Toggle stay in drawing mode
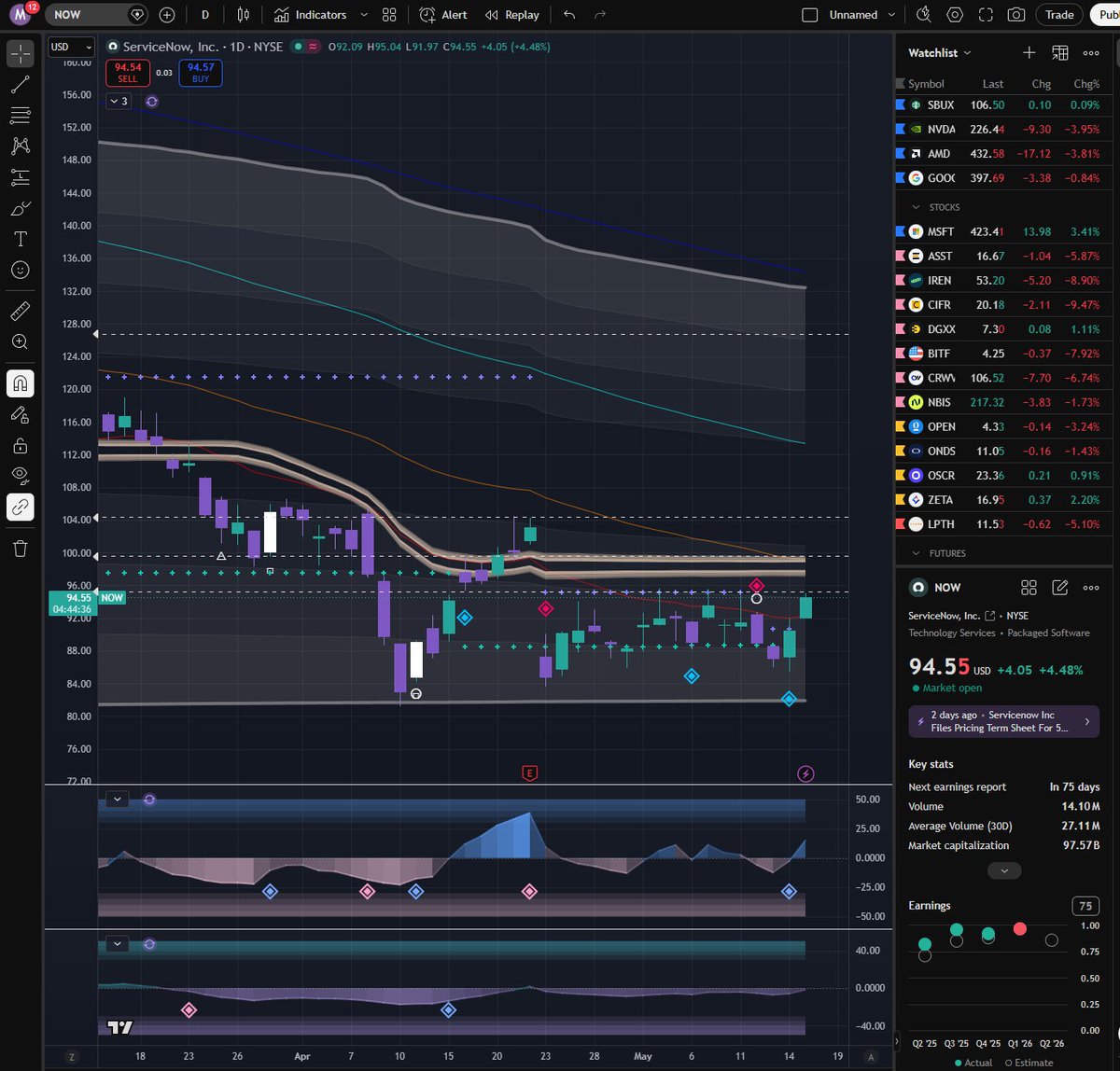This screenshot has height=1071, width=1120. [x=21, y=414]
